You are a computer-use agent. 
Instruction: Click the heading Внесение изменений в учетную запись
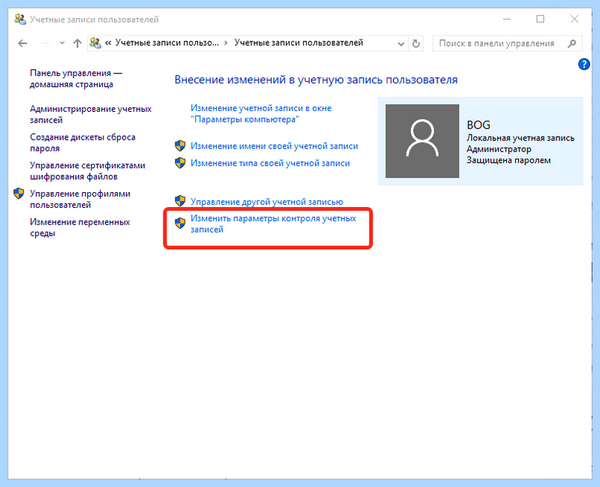tap(316, 80)
